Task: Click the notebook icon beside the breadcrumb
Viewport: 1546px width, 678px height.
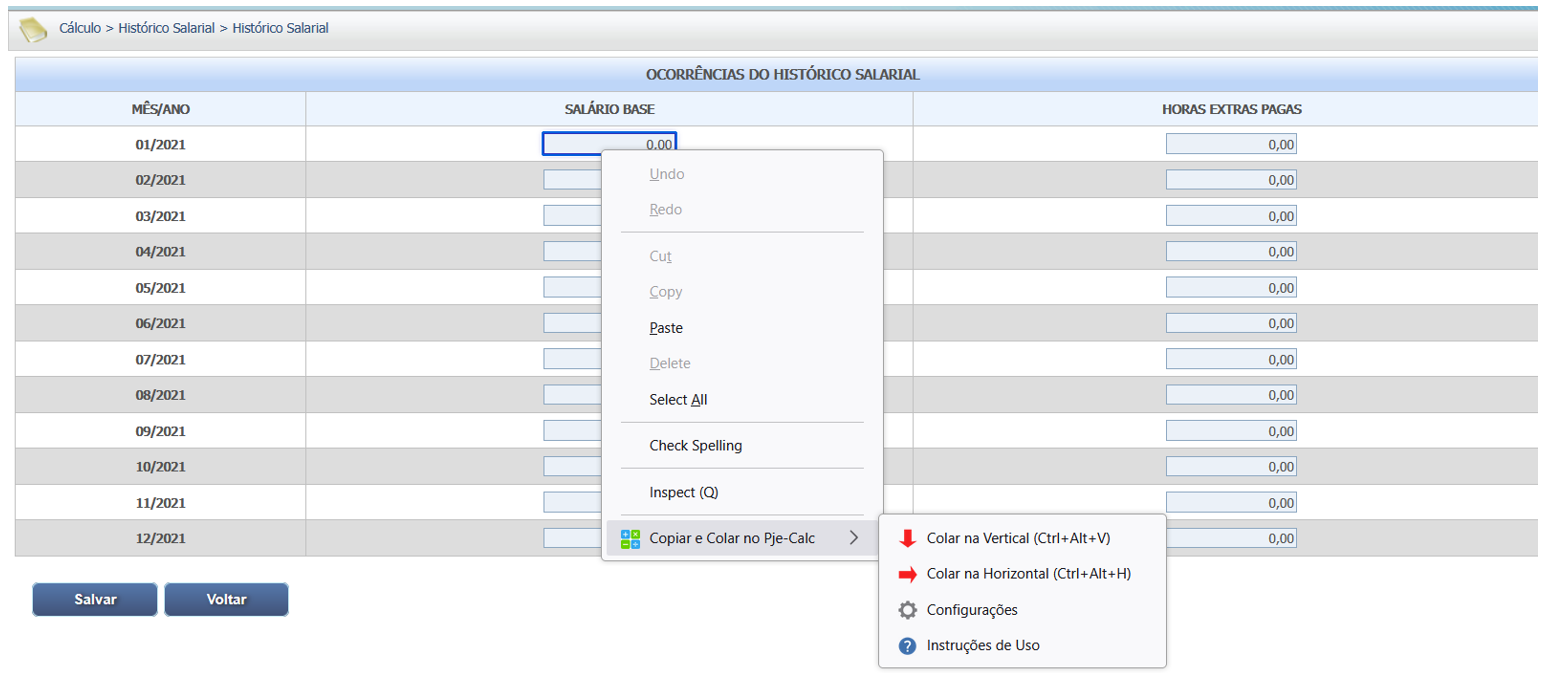Action: (x=33, y=30)
